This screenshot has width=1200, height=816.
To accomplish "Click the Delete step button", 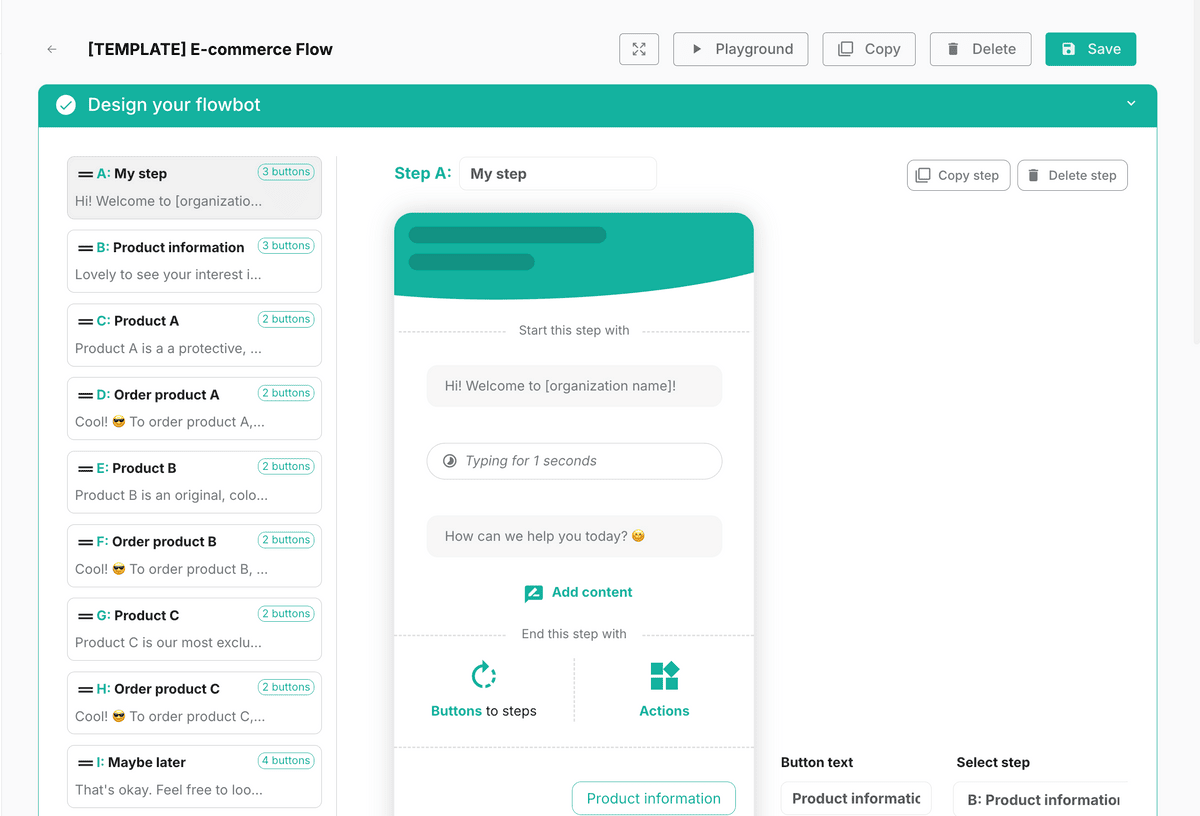I will [x=1072, y=175].
